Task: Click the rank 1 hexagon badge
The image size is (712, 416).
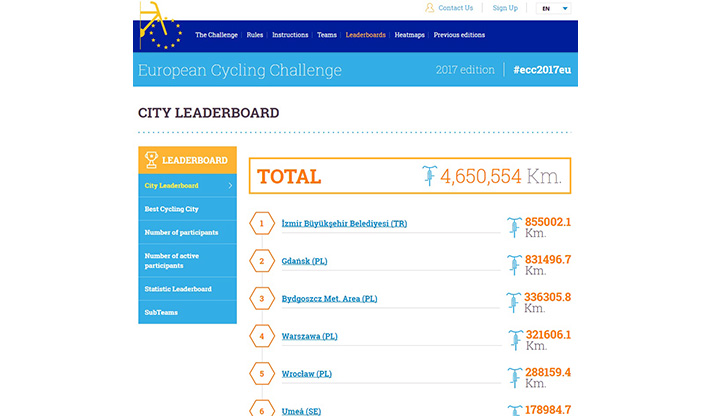Action: coord(262,224)
